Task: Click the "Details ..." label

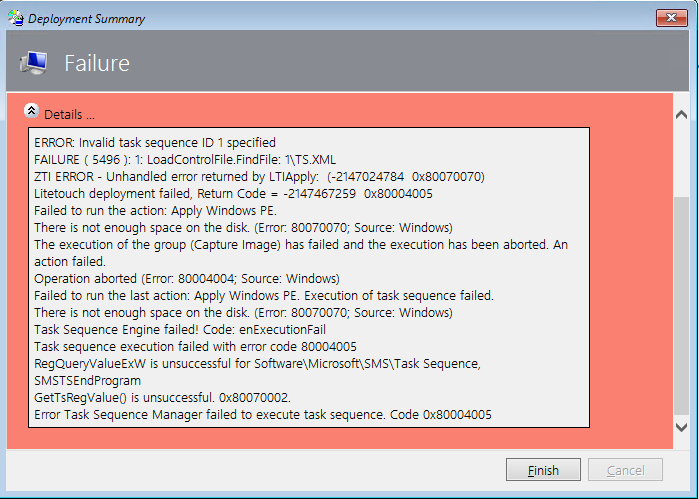Action: point(70,115)
